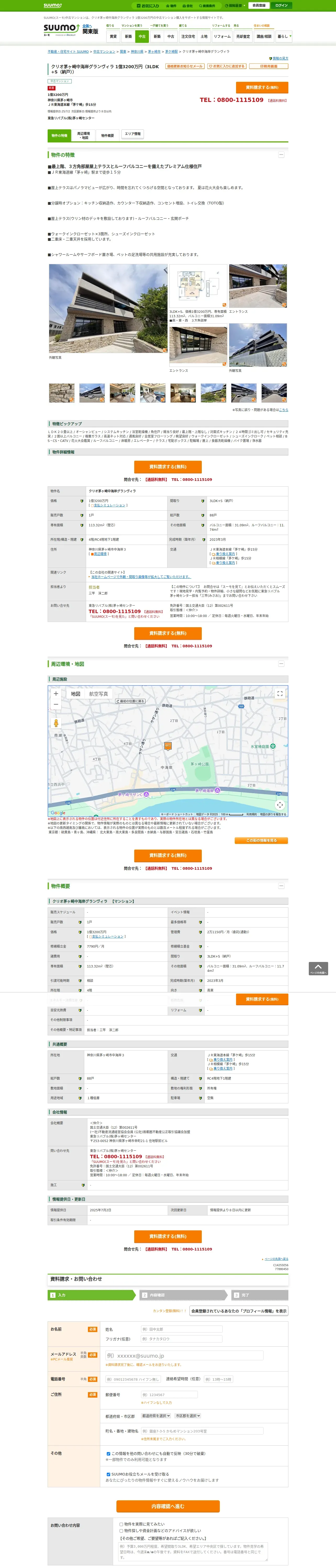
Task: Click 内容確認へ進む button
Action: coord(168,1507)
